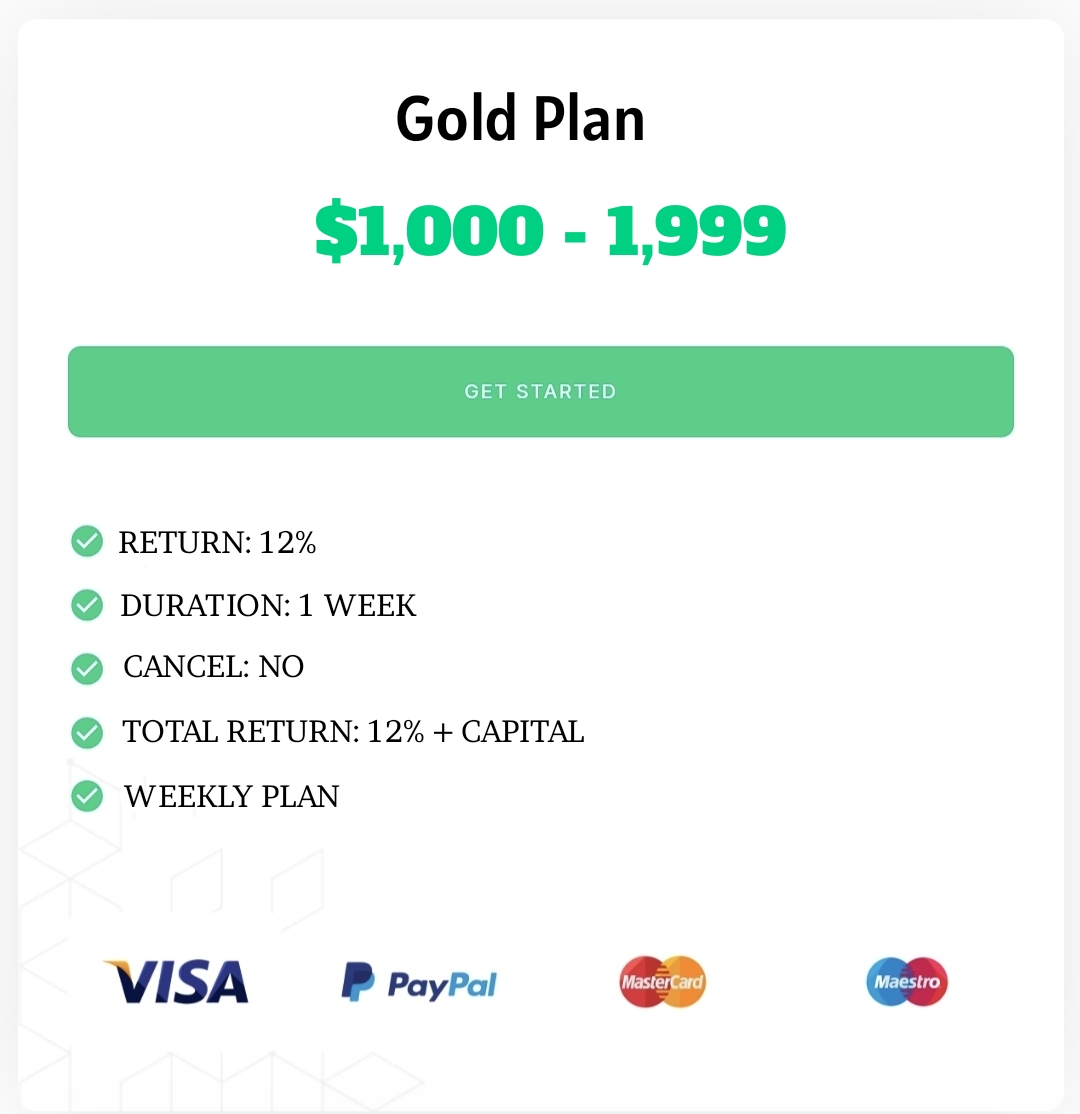Click the 1,999 maximum price amount
This screenshot has width=1080, height=1114.
(696, 231)
